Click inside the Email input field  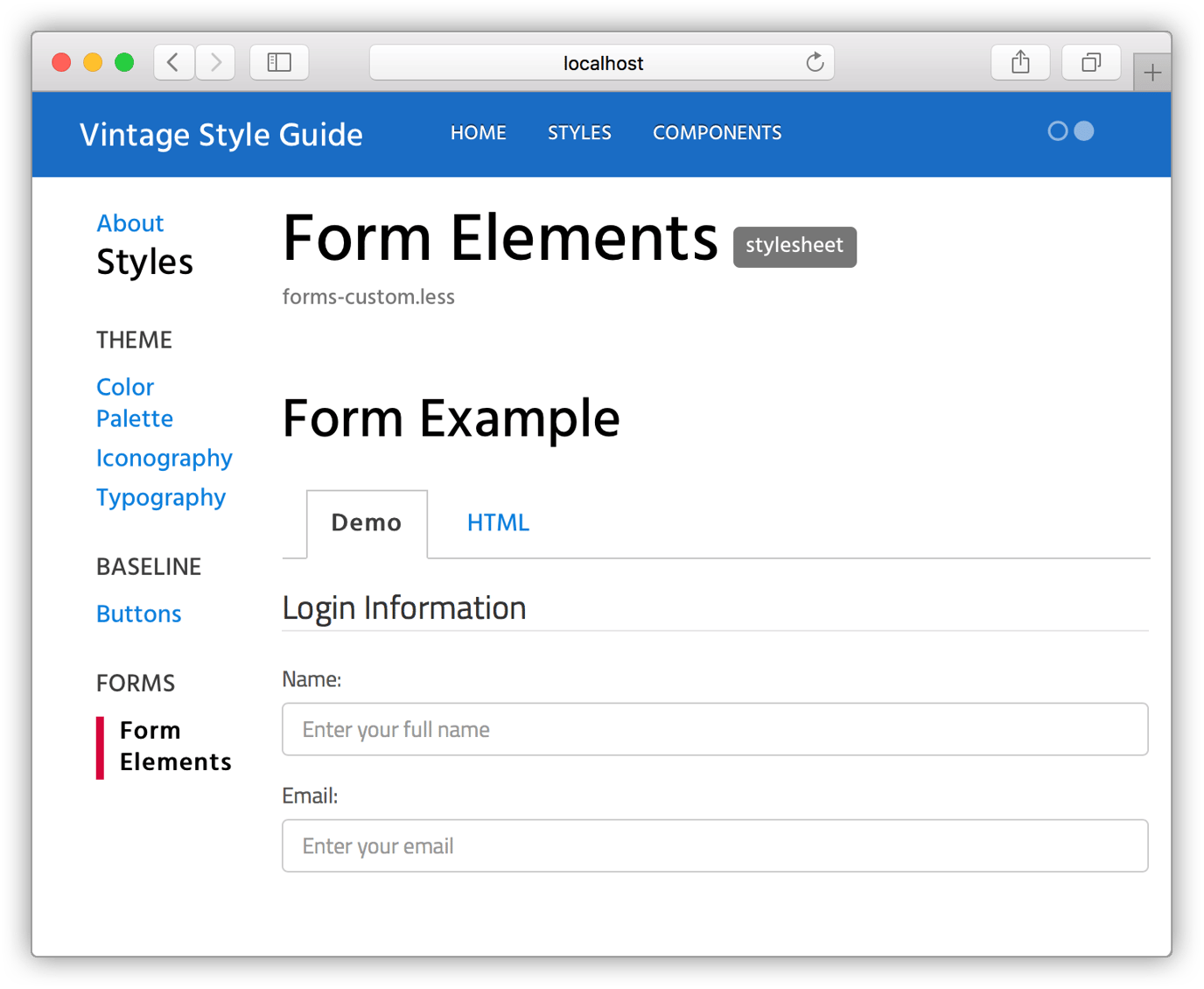point(714,845)
